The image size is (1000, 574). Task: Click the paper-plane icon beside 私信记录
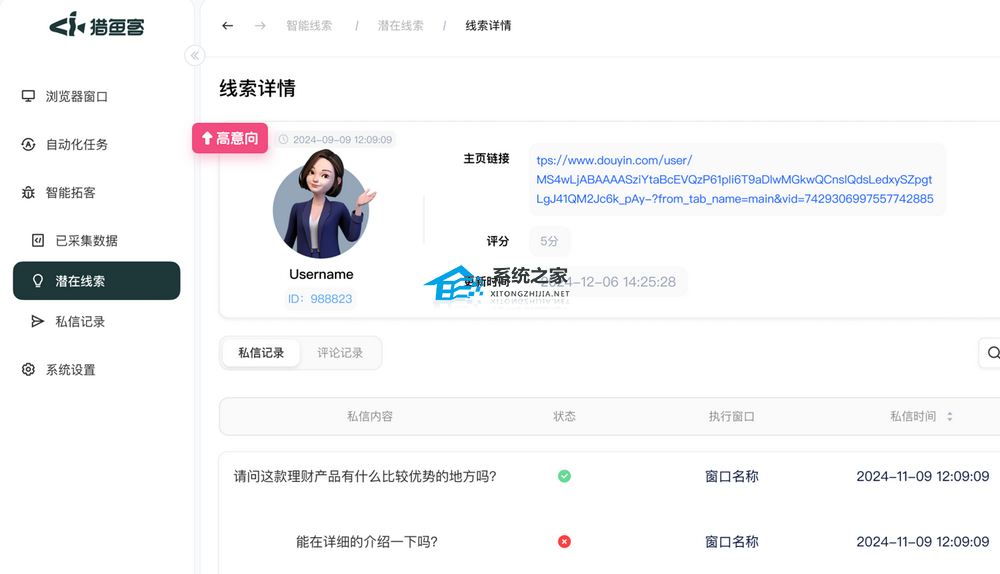[38, 321]
